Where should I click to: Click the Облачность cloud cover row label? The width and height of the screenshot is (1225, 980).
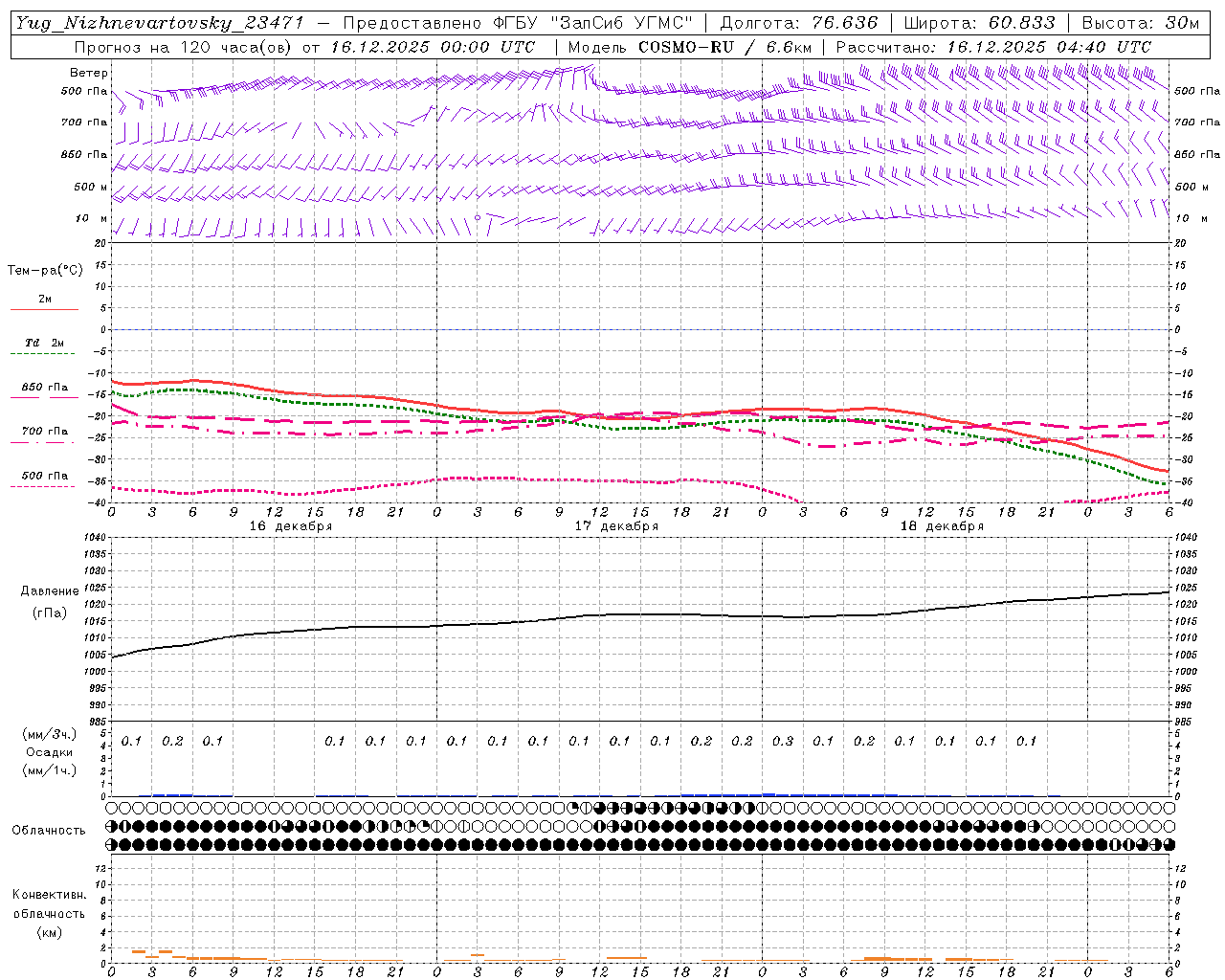[x=49, y=830]
